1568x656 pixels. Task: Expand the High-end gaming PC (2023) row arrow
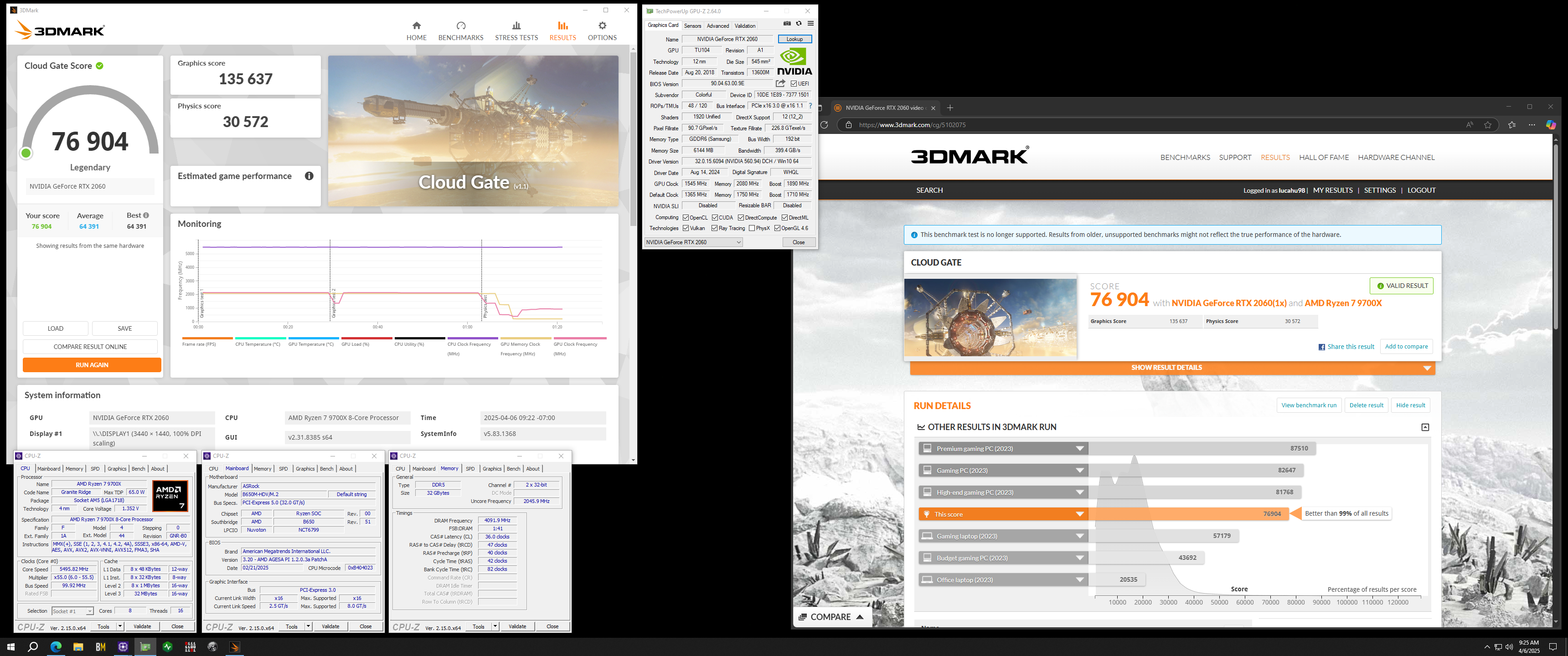pyautogui.click(x=1080, y=492)
